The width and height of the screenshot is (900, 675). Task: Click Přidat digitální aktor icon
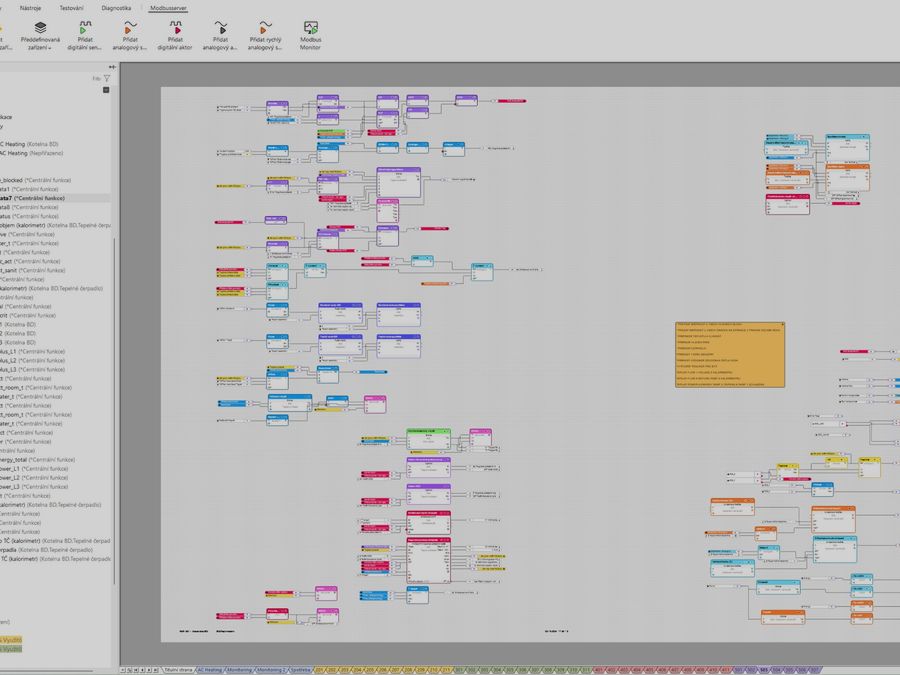point(175,28)
